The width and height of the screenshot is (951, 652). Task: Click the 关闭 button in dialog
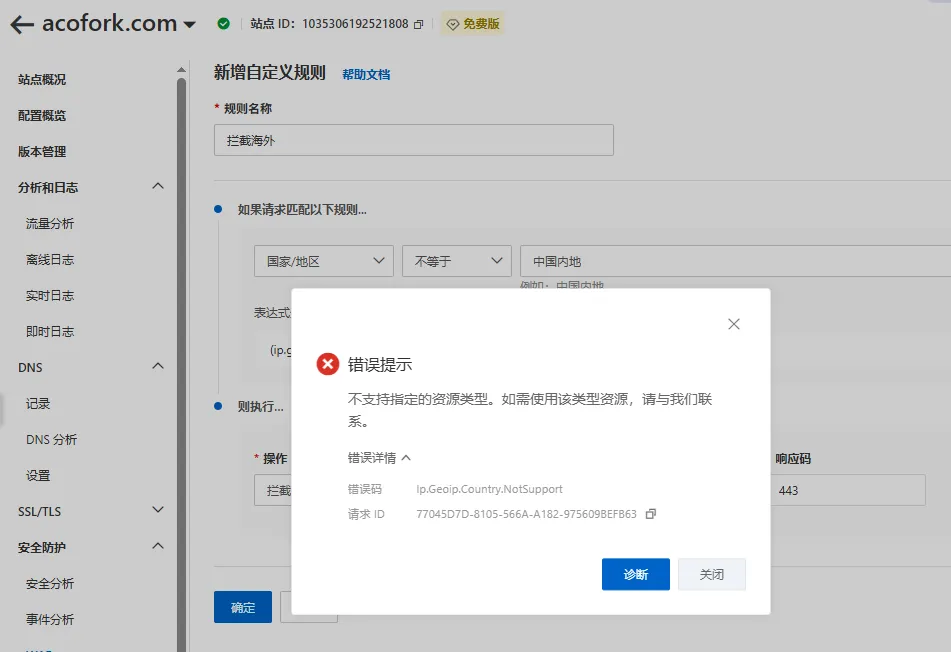711,574
